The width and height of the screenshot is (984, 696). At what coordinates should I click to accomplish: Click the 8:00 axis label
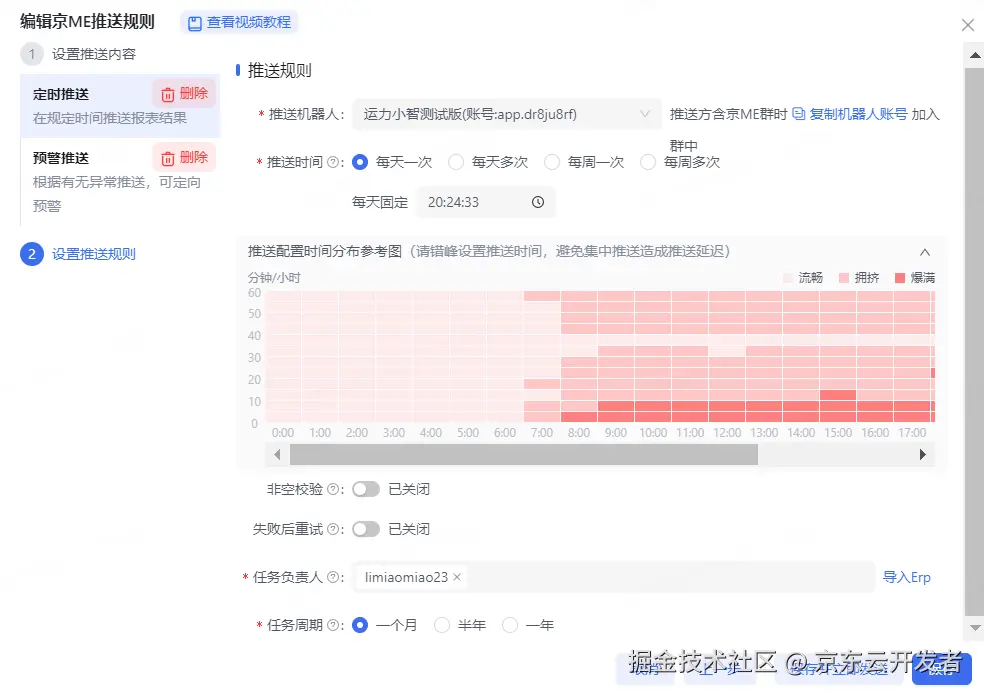click(x=579, y=433)
